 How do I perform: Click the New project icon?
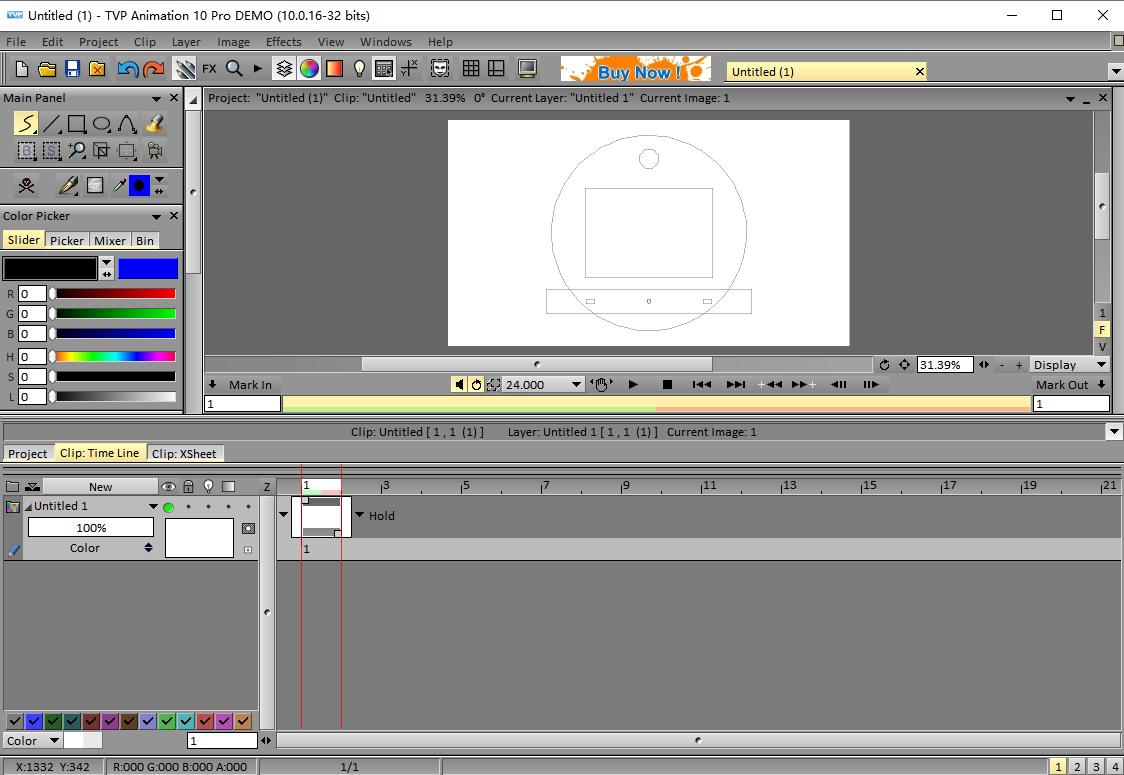[22, 69]
